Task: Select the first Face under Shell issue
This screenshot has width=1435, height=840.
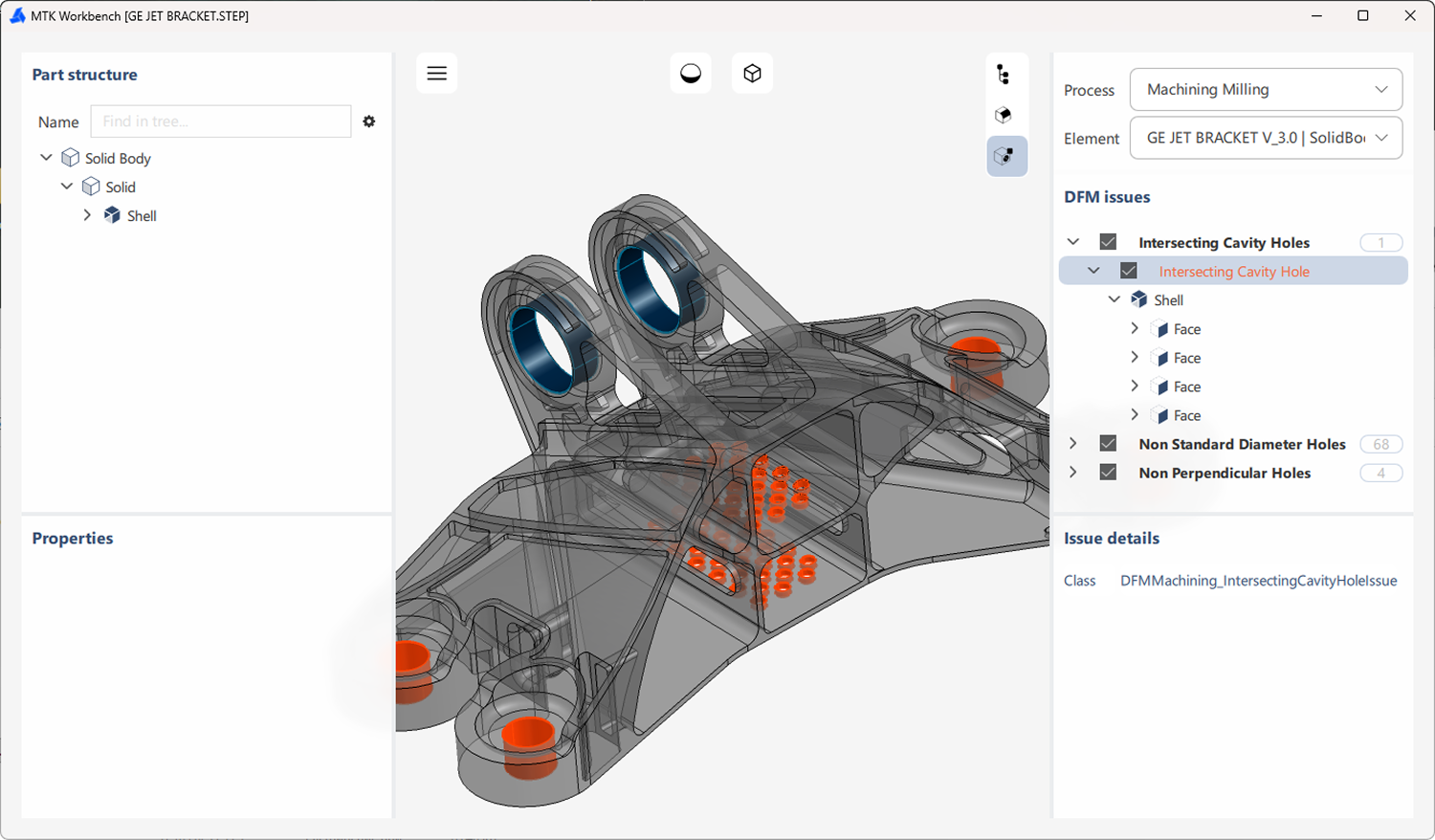Action: click(x=1185, y=328)
